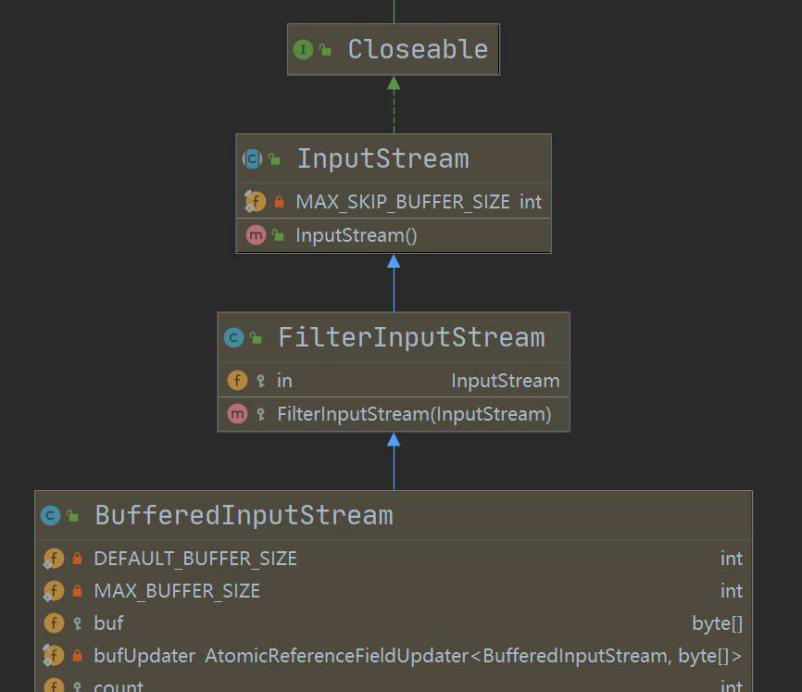Image resolution: width=802 pixels, height=692 pixels.
Task: Click the abstract class icon beside InputStream
Action: point(252,159)
